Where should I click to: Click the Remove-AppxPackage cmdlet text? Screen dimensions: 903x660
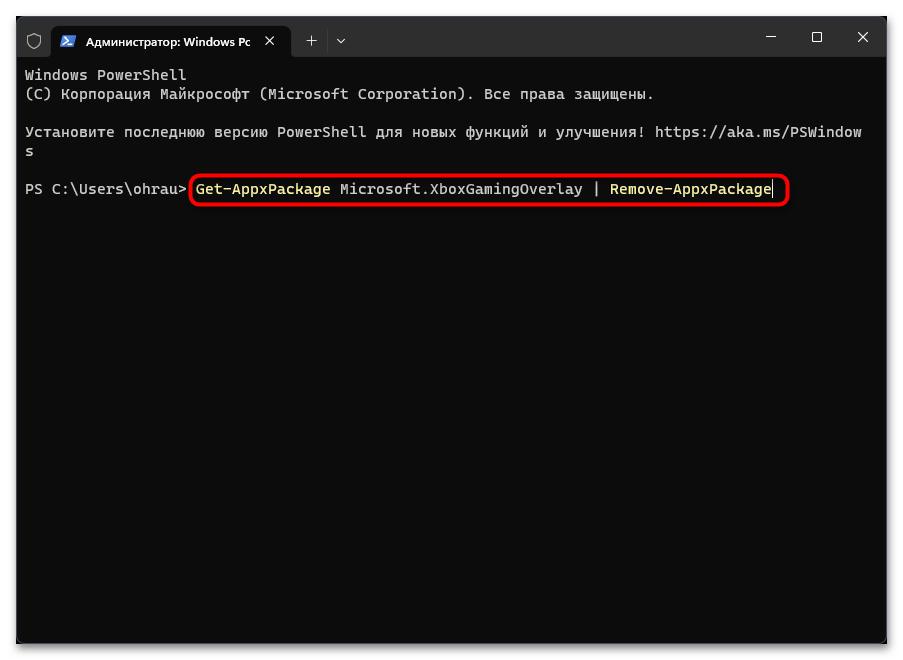[690, 189]
